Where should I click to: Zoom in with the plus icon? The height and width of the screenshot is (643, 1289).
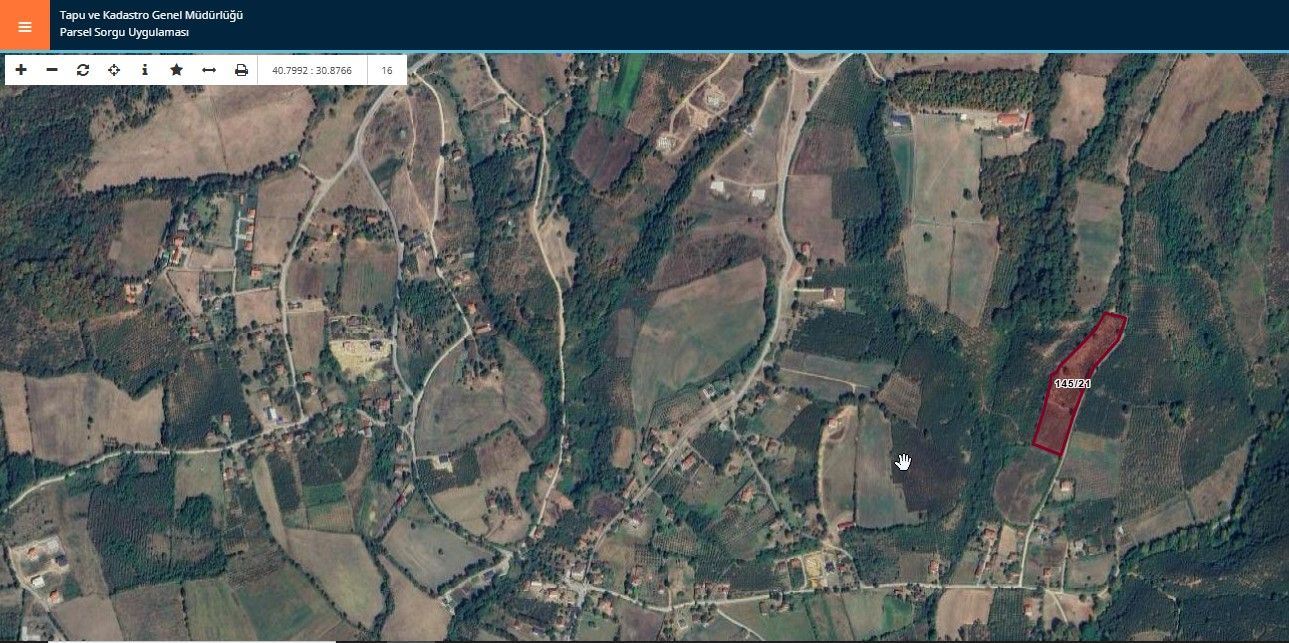point(21,70)
